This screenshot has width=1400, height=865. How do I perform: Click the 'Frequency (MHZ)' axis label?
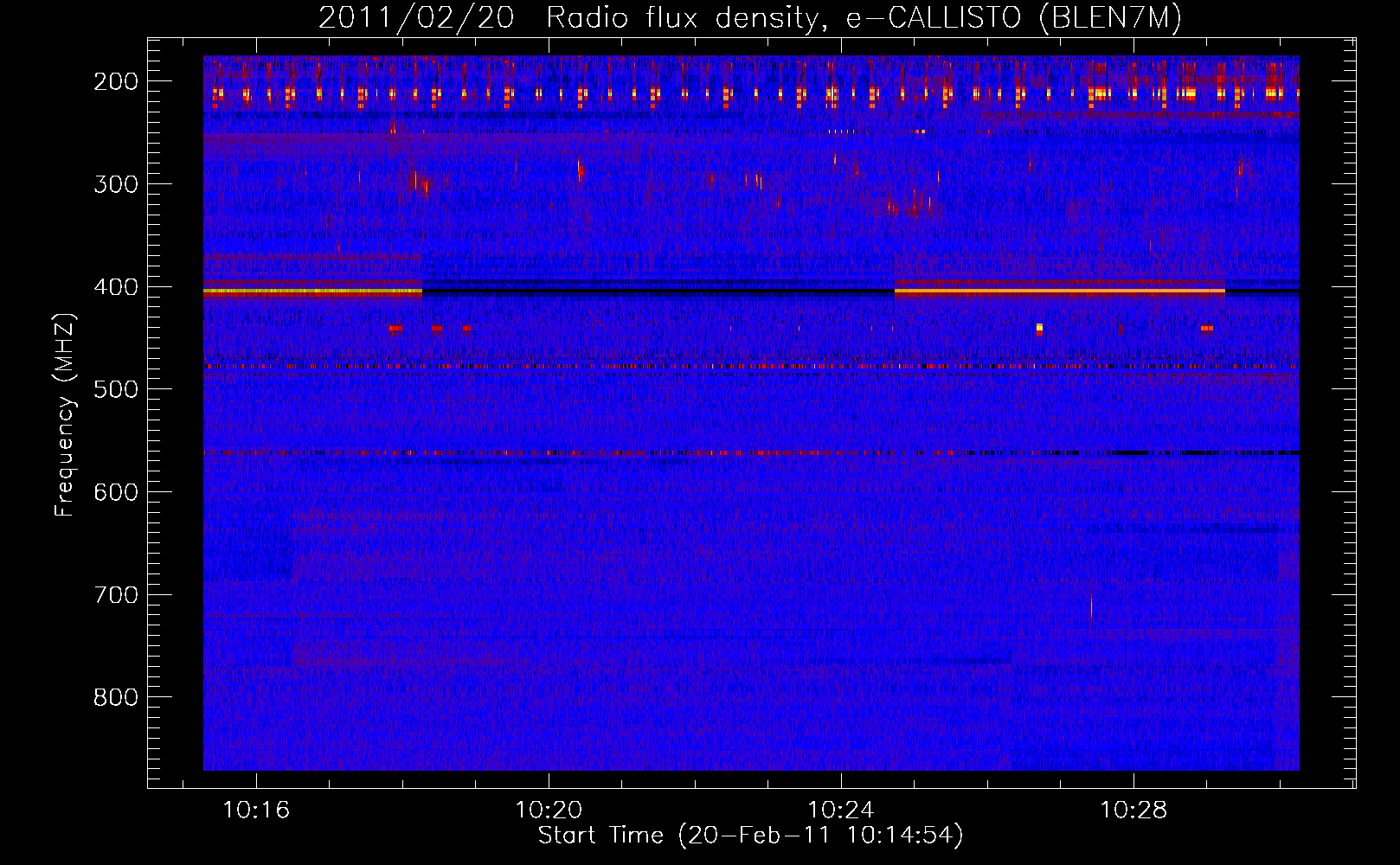[65, 414]
